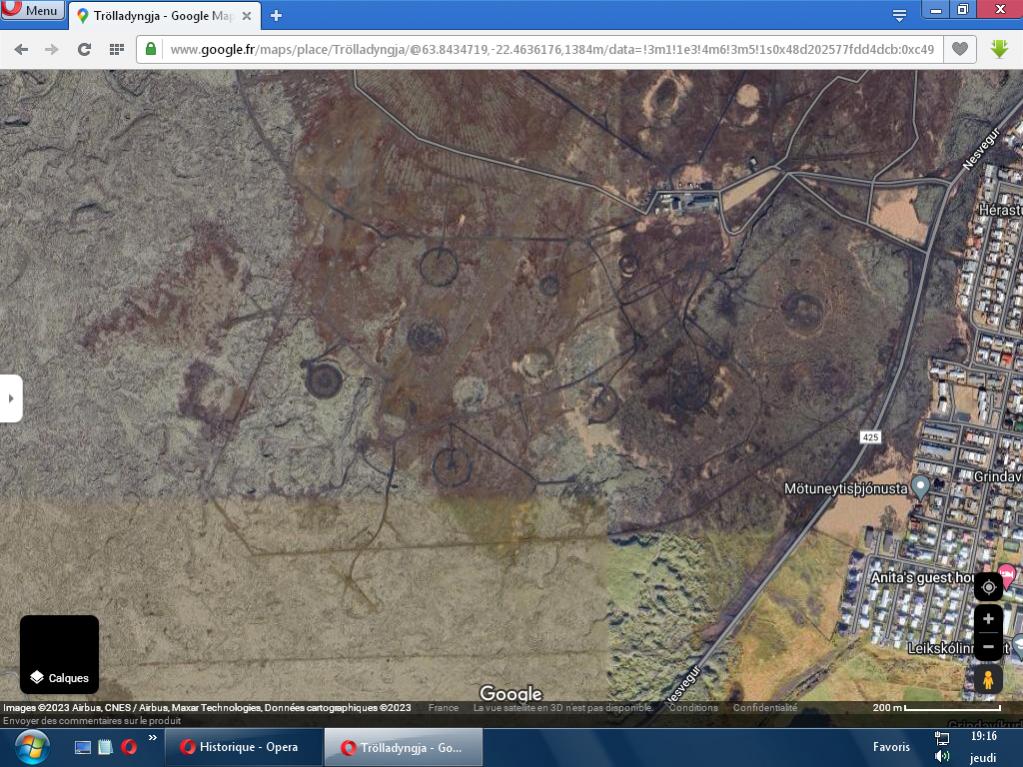Open the Conditions link
Image resolution: width=1023 pixels, height=767 pixels.
[693, 708]
